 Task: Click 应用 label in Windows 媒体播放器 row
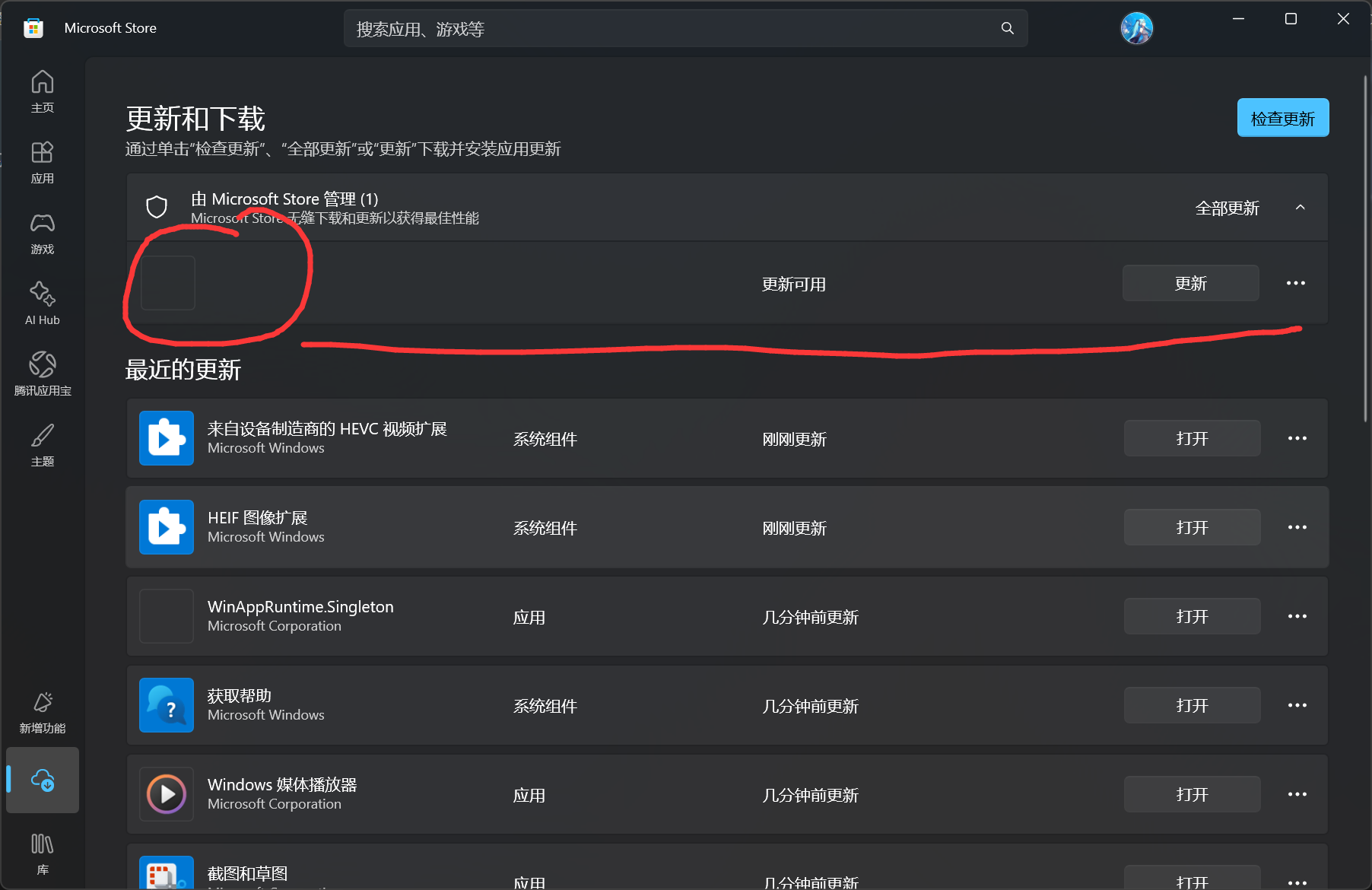click(x=529, y=795)
